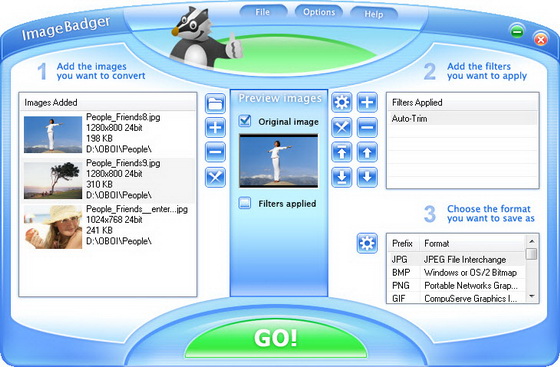Screen dimensions: 560x367
Task: Remove selected filter with the filters minus icon
Action: pos(367,127)
